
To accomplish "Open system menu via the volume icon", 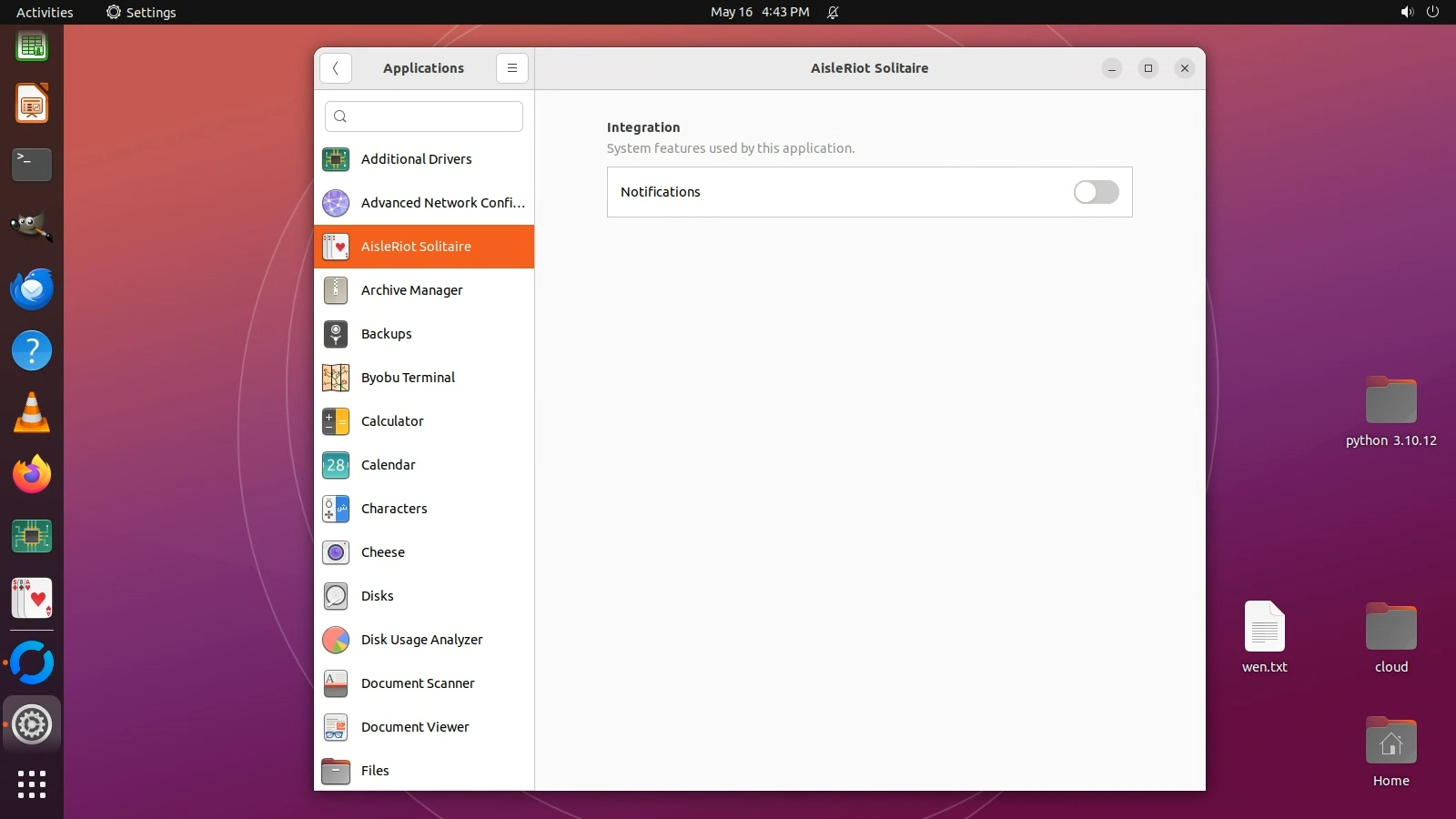I will pyautogui.click(x=1407, y=12).
